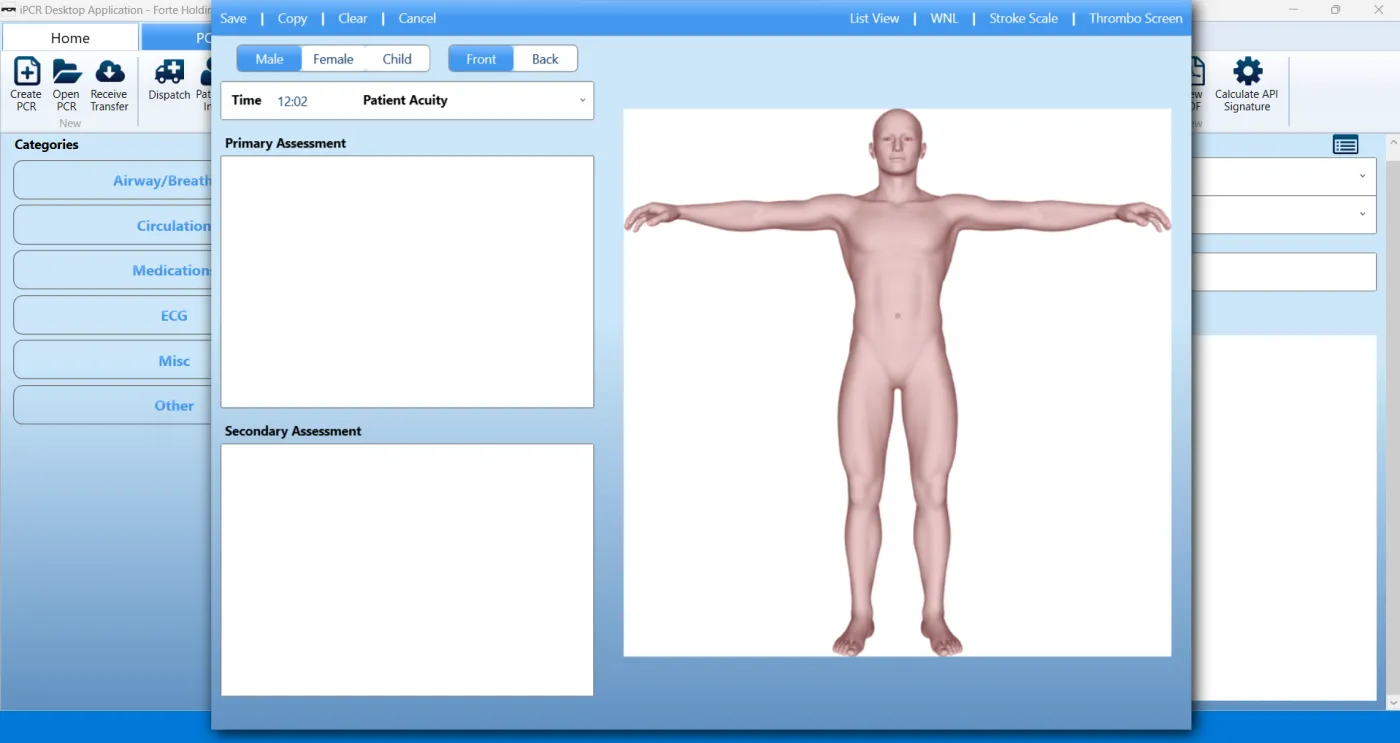
Task: Click the list icon above the right panel
Action: point(1345,145)
